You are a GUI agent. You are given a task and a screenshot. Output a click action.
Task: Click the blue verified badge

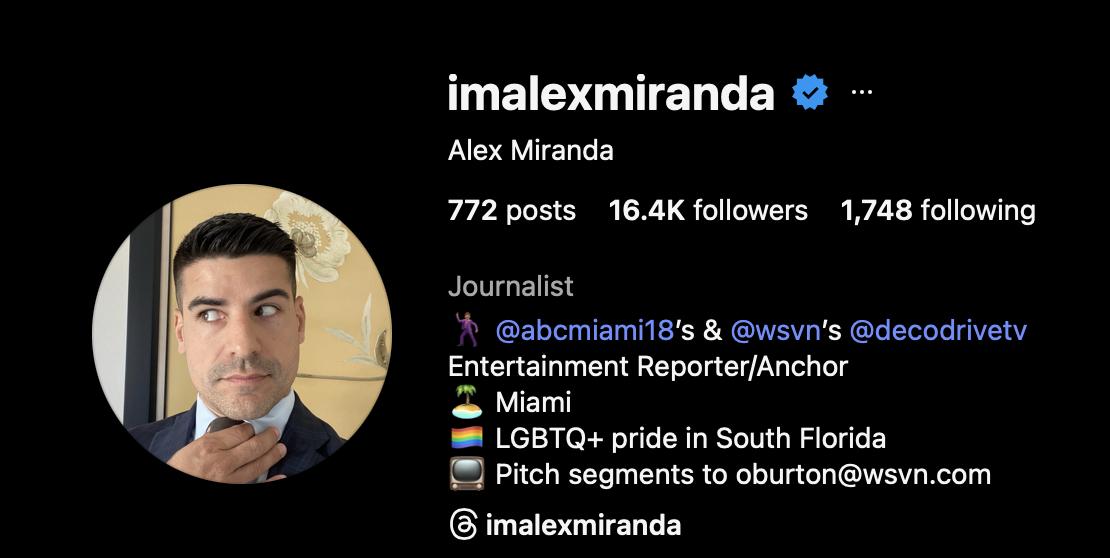[810, 92]
